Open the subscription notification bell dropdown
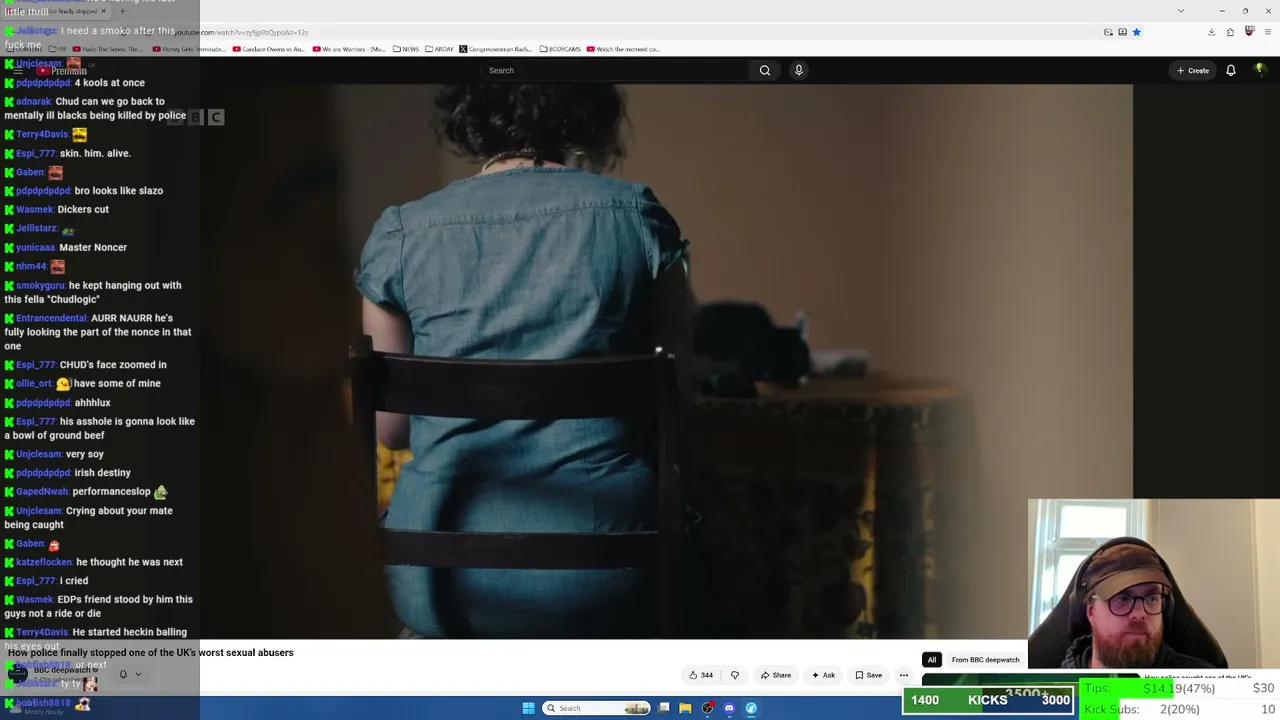Viewport: 1280px width, 720px height. coord(130,674)
